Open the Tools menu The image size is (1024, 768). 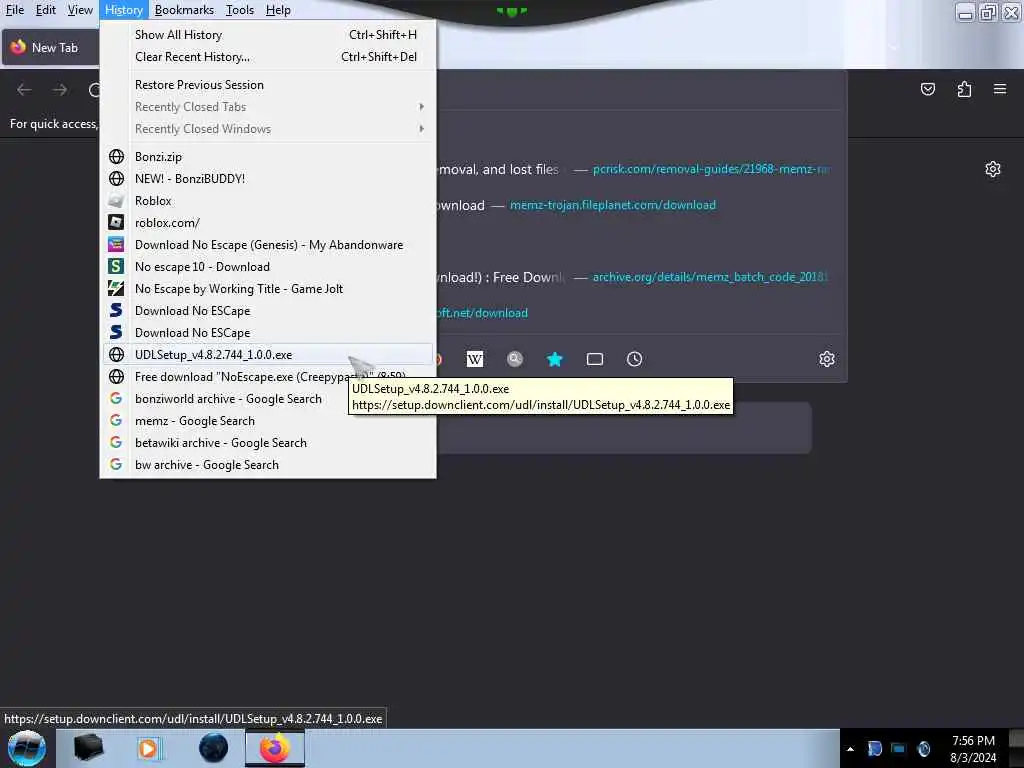click(240, 10)
